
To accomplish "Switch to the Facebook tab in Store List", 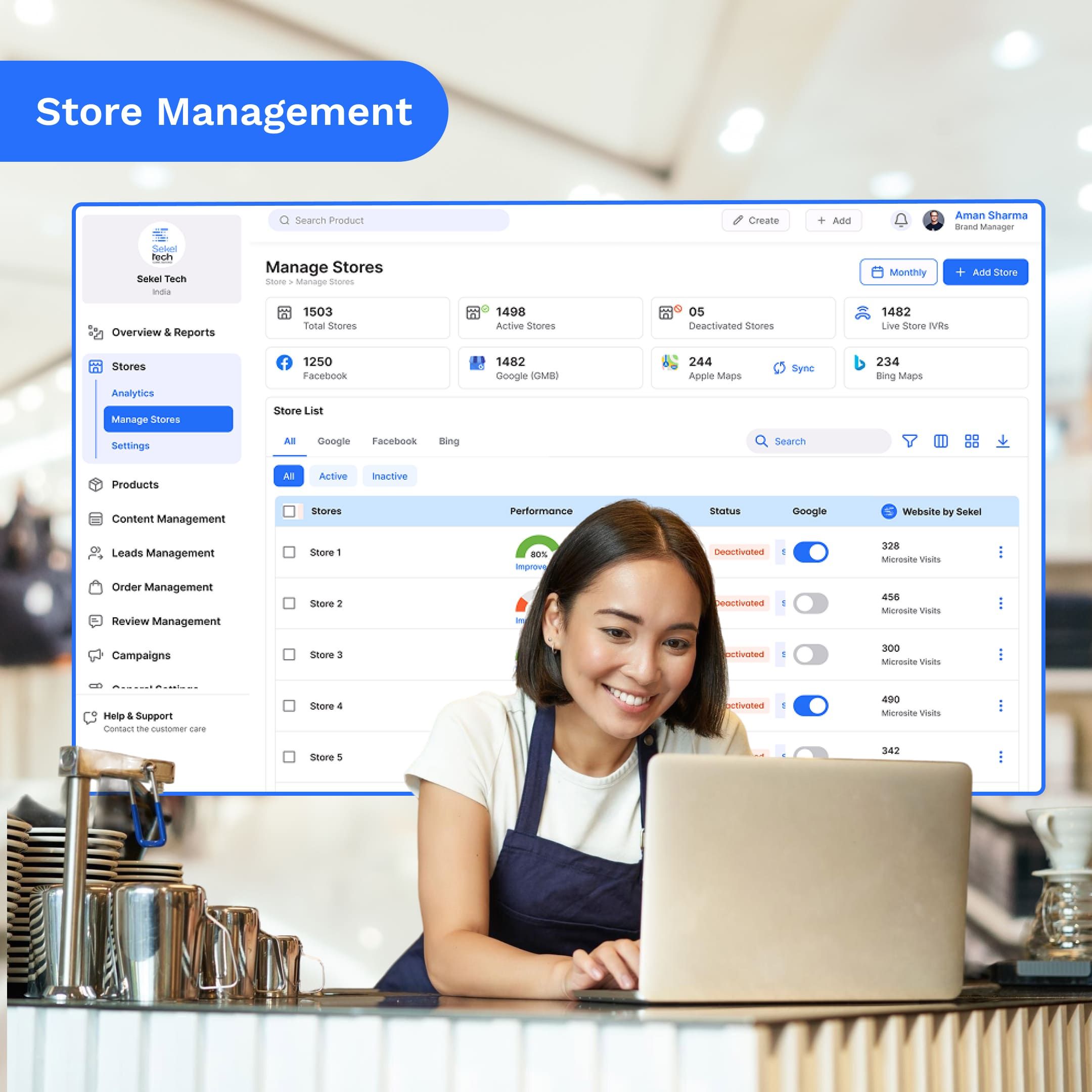I will (x=394, y=441).
